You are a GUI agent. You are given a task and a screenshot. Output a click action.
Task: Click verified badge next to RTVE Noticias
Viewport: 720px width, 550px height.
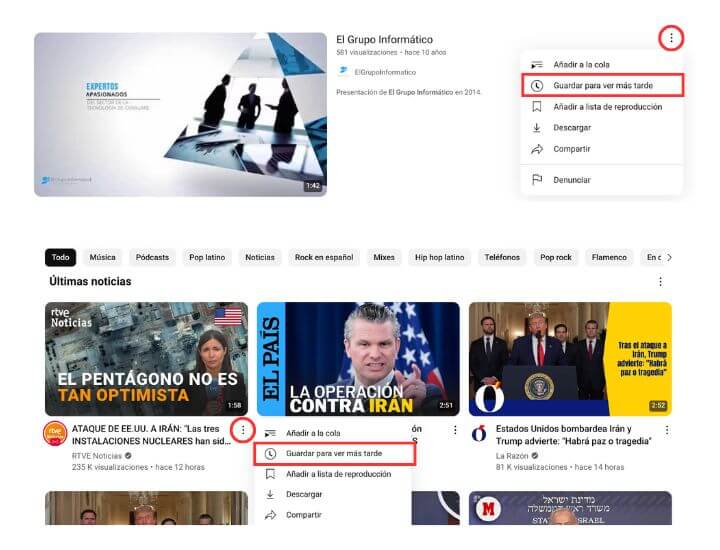tap(128, 456)
